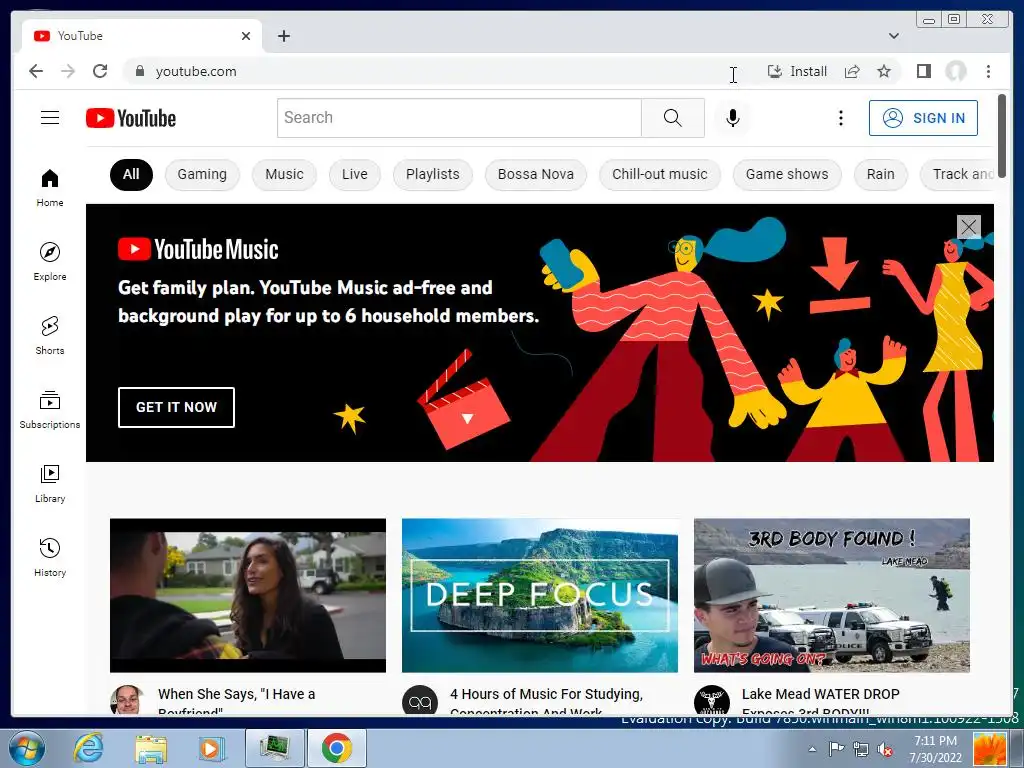This screenshot has height=768, width=1024.
Task: Open Shorts in the sidebar
Action: pyautogui.click(x=50, y=336)
